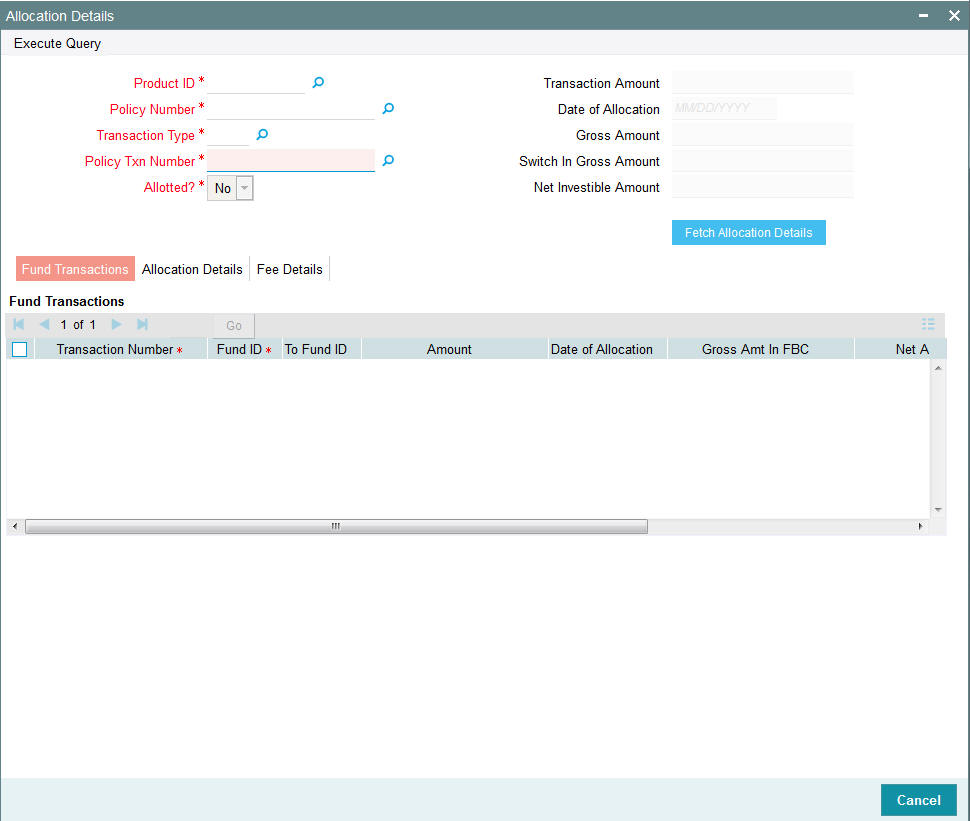Click Execute Query menu item

[x=58, y=43]
